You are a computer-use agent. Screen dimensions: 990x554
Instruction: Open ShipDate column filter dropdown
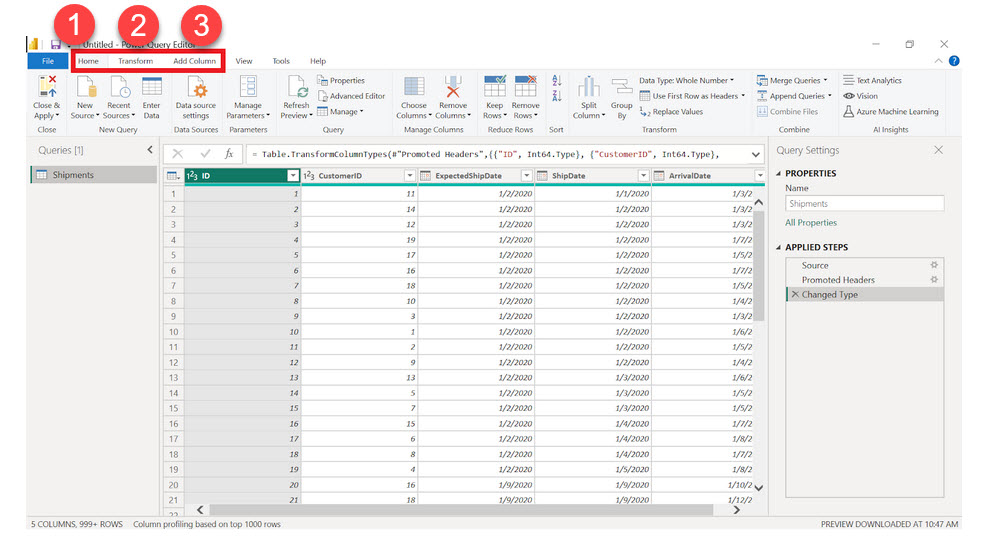643,176
